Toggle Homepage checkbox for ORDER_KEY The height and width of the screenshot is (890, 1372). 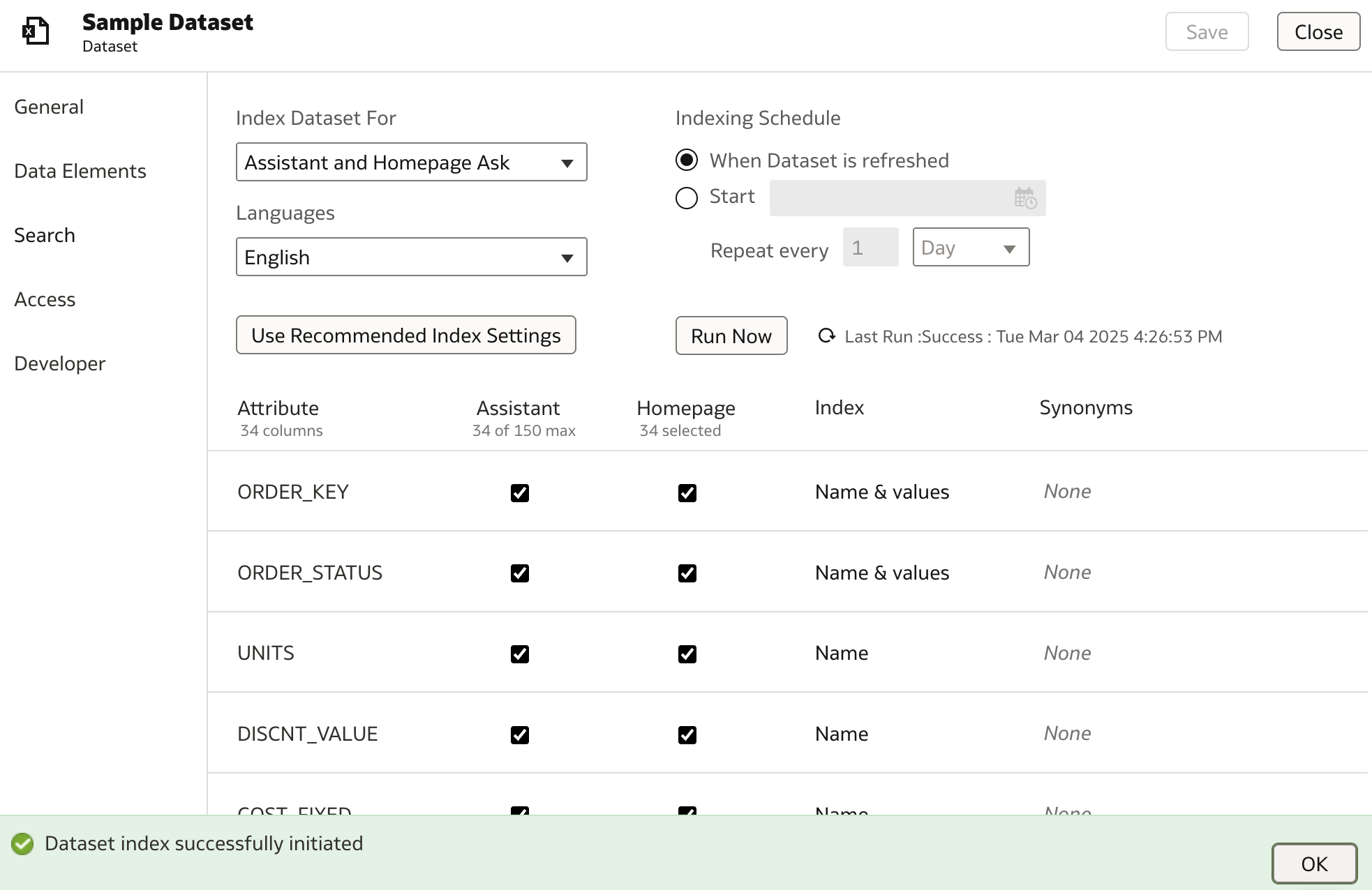(687, 493)
